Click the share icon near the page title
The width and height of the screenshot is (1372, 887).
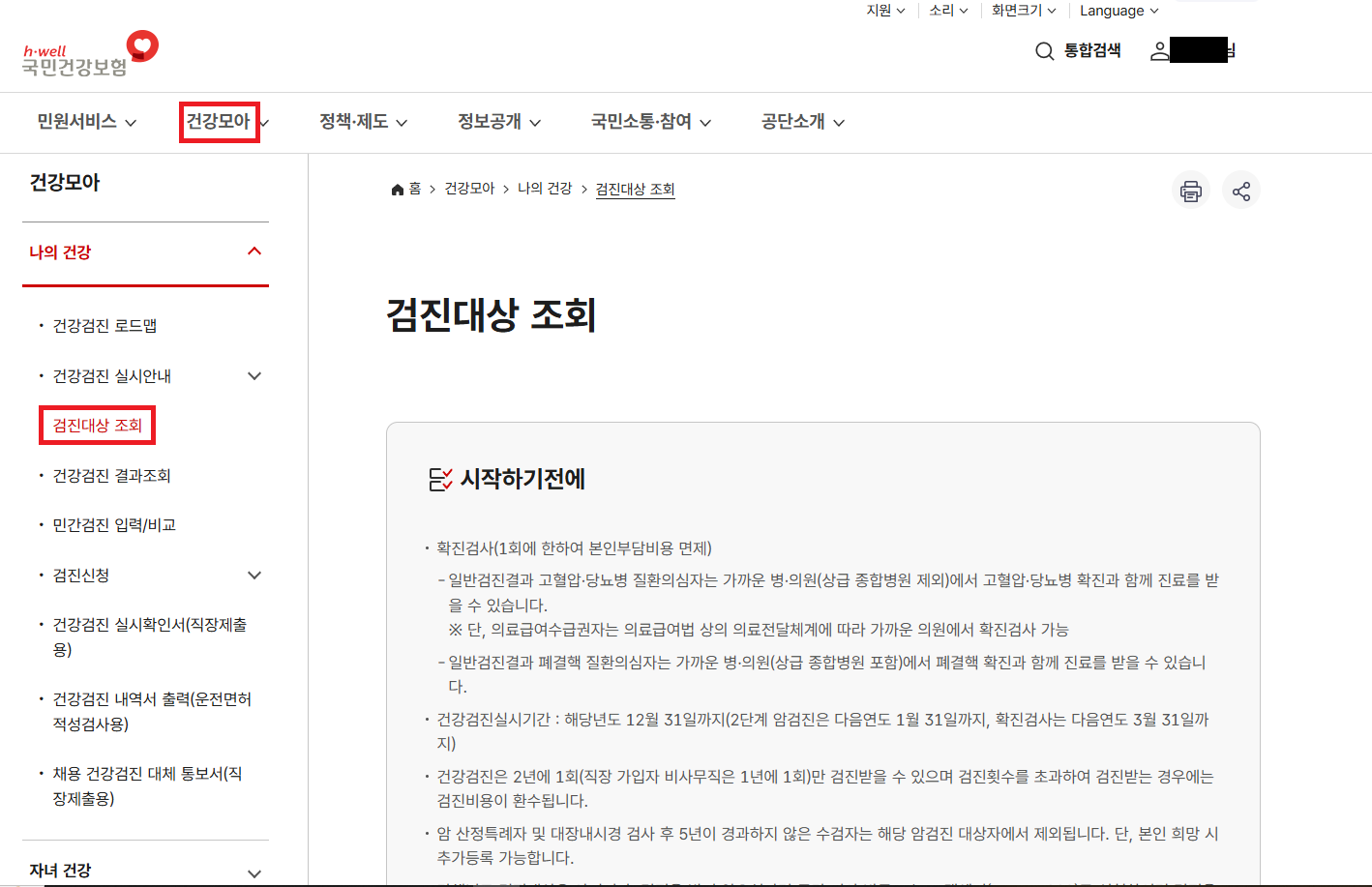click(1241, 190)
